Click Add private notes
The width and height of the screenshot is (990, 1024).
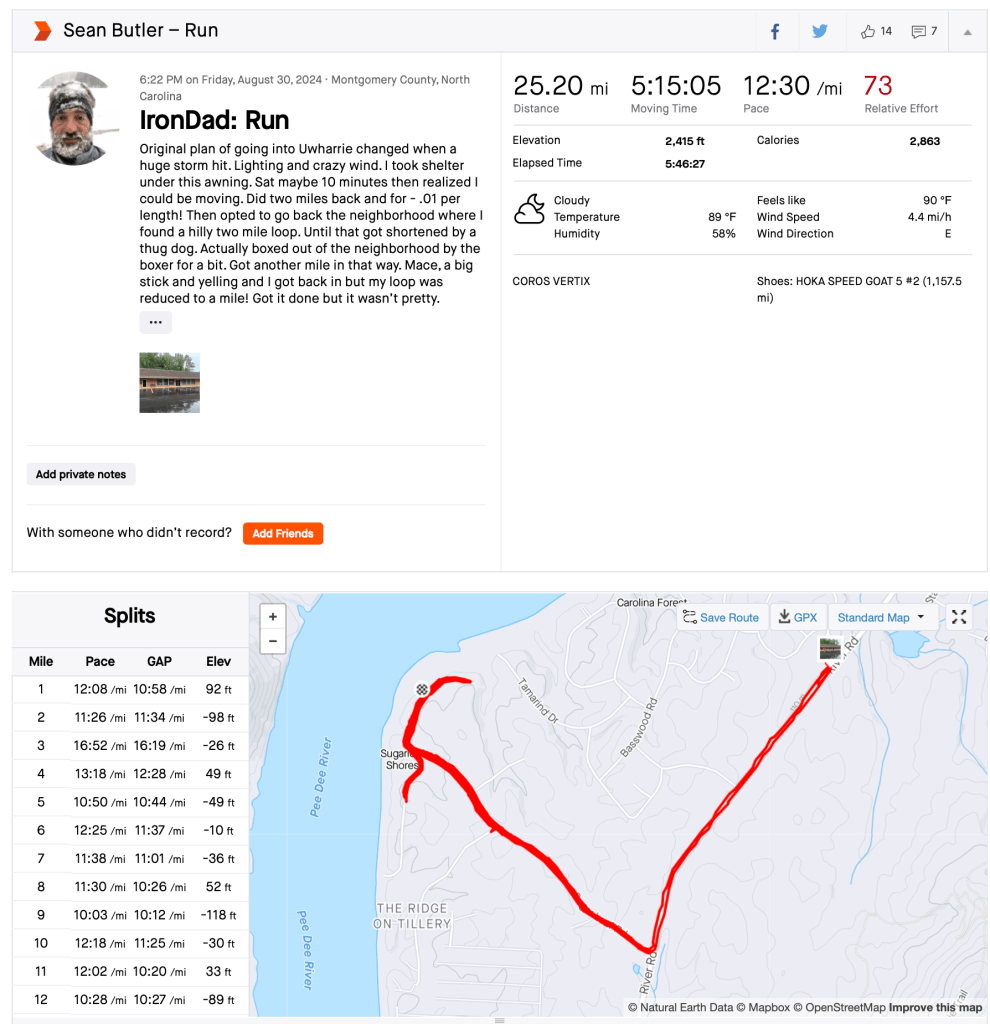coord(81,474)
